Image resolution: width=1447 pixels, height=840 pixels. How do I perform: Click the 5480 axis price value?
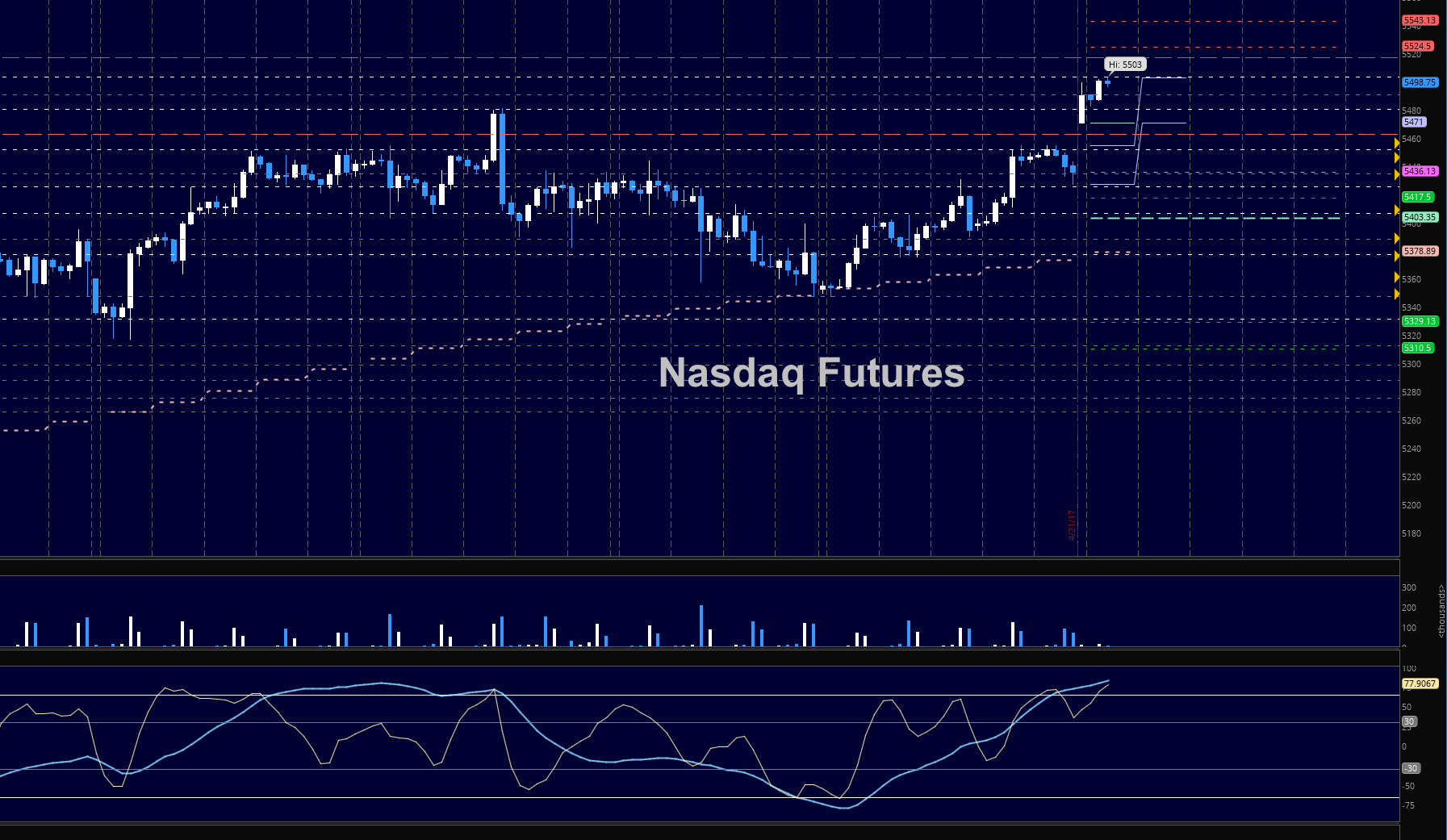1411,111
